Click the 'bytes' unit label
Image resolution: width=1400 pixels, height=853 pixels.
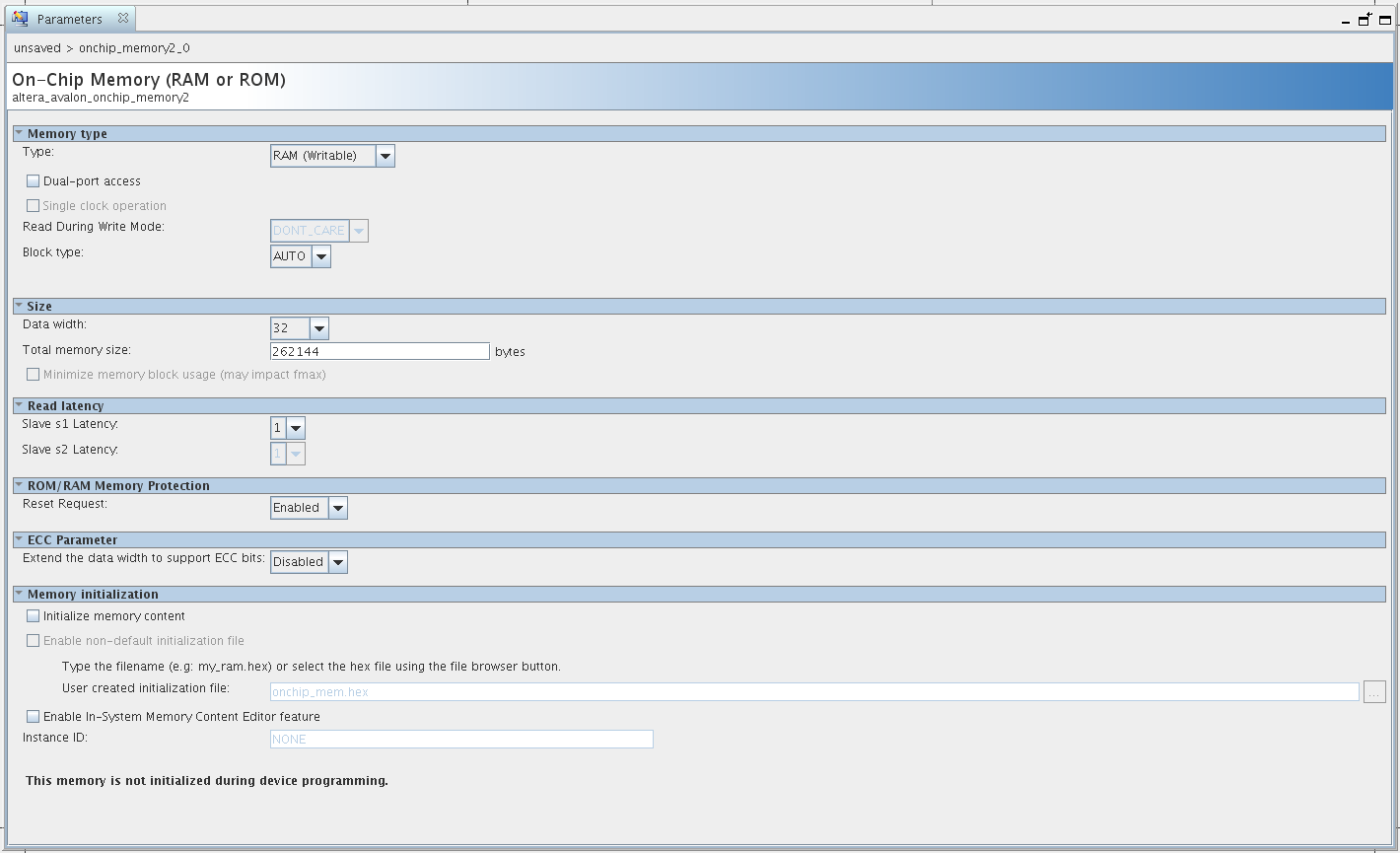click(x=510, y=352)
